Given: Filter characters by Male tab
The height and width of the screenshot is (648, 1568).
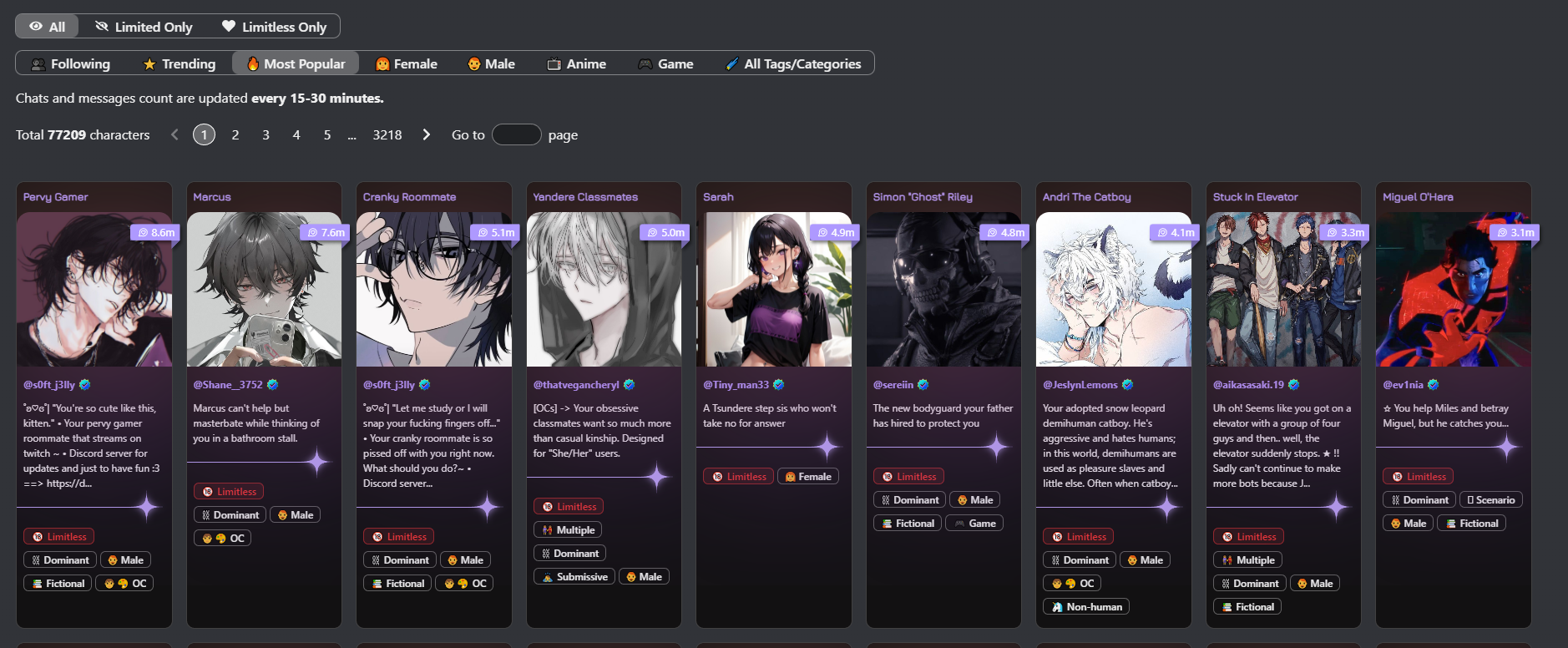Looking at the screenshot, I should pos(491,63).
